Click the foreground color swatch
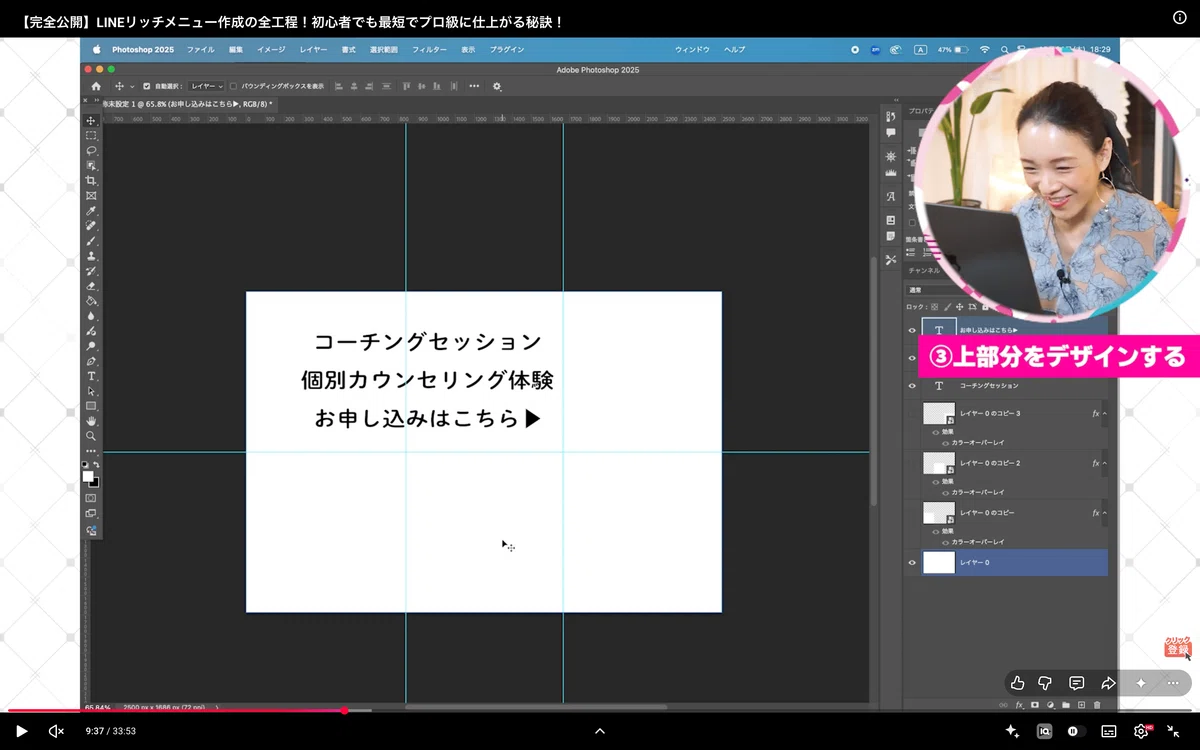Image resolution: width=1200 pixels, height=750 pixels. point(88,476)
